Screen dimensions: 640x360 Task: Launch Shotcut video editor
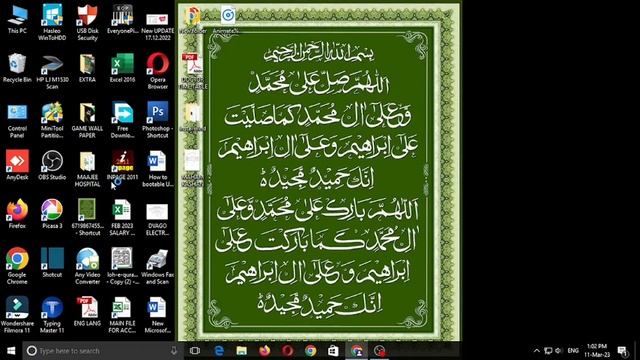pos(52,262)
